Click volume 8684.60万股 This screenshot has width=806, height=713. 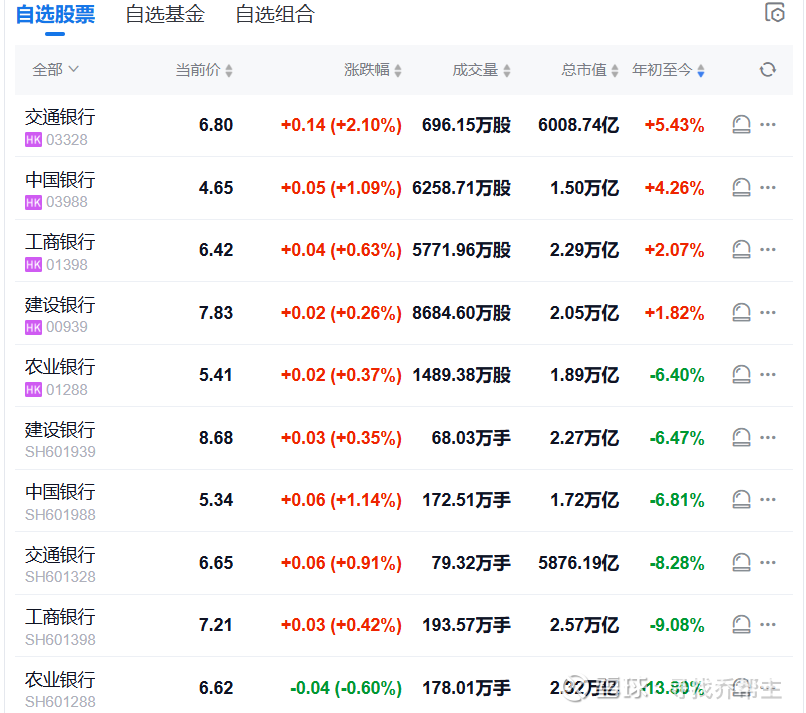pos(461,313)
